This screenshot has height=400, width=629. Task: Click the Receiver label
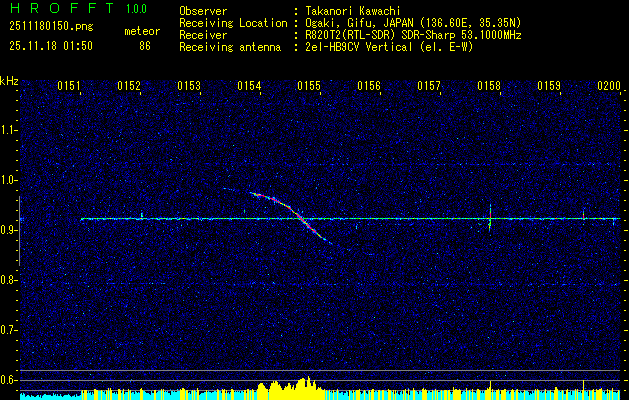click(203, 35)
